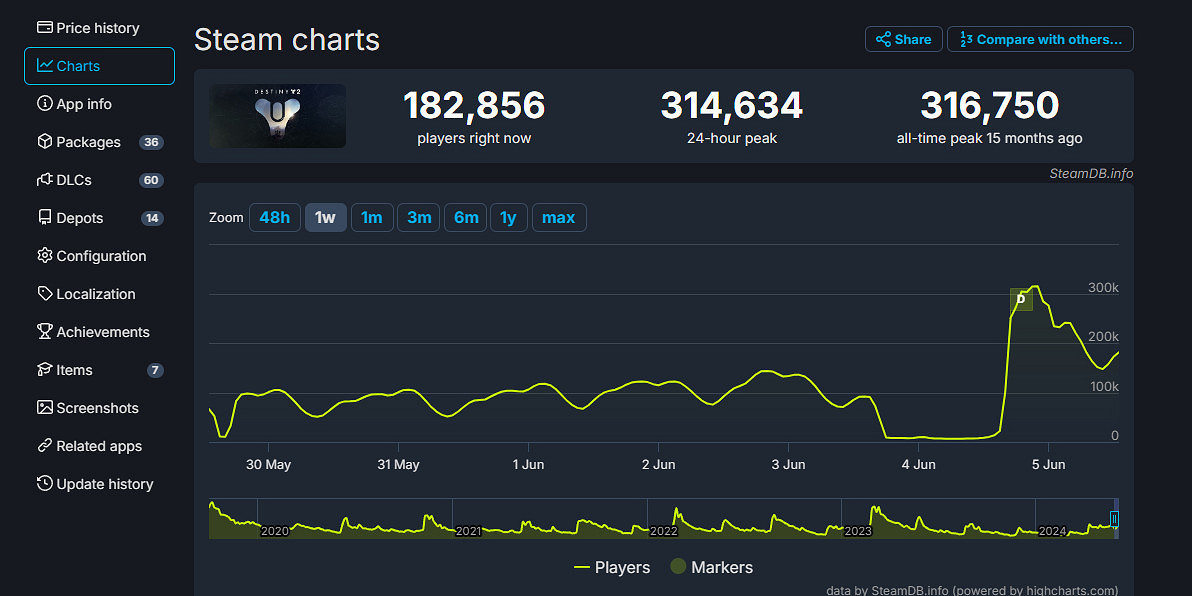This screenshot has width=1192, height=596.
Task: Switch zoom range to 48h
Action: [274, 217]
